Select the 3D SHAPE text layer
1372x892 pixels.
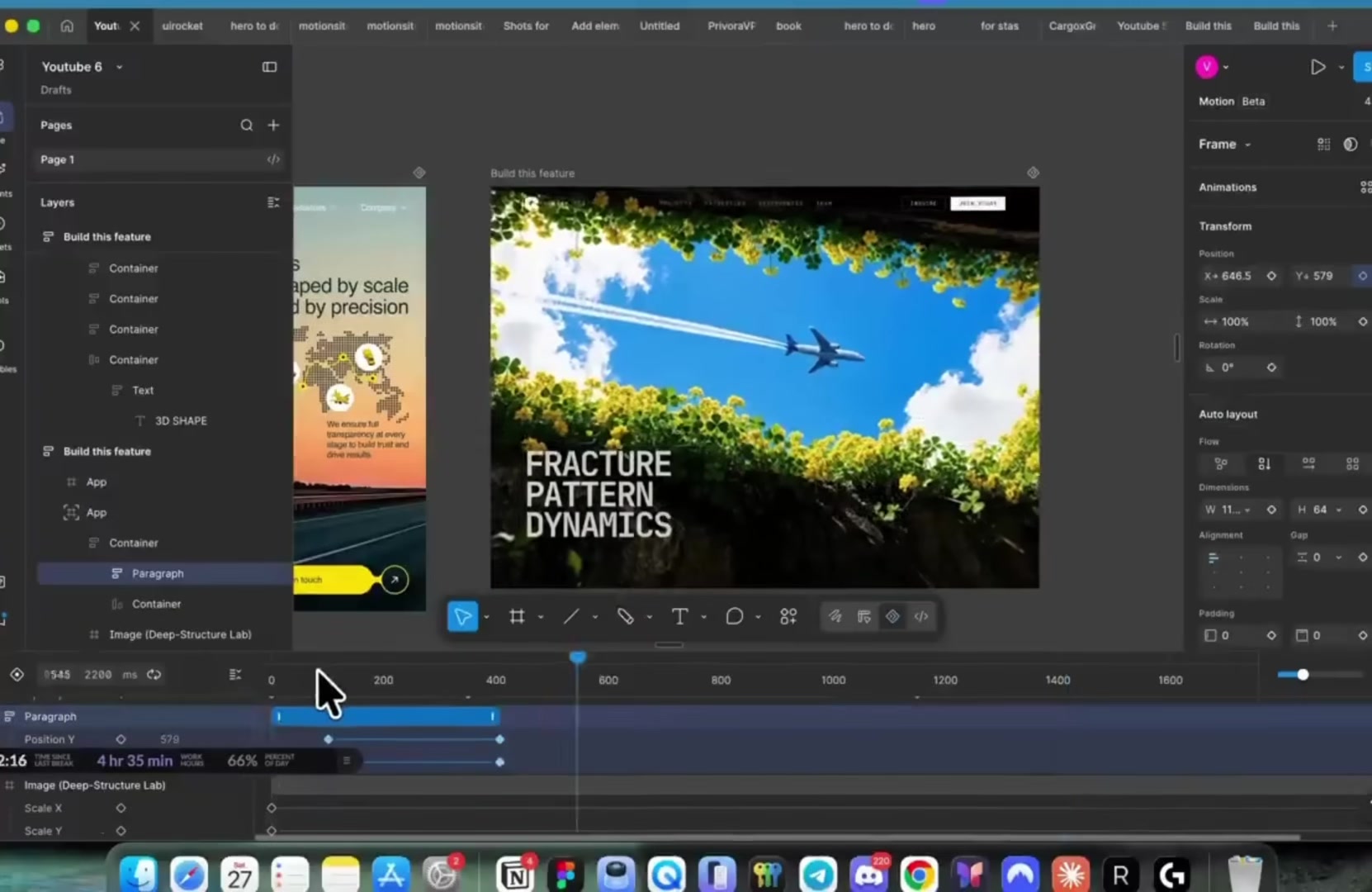181,420
